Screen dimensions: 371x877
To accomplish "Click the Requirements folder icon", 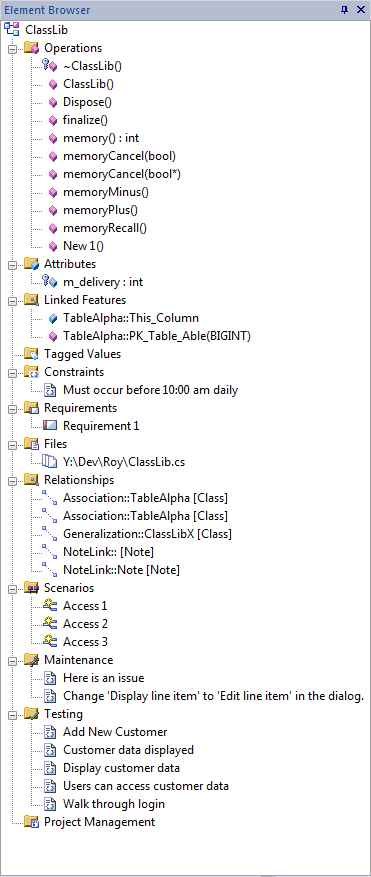I will pos(31,408).
